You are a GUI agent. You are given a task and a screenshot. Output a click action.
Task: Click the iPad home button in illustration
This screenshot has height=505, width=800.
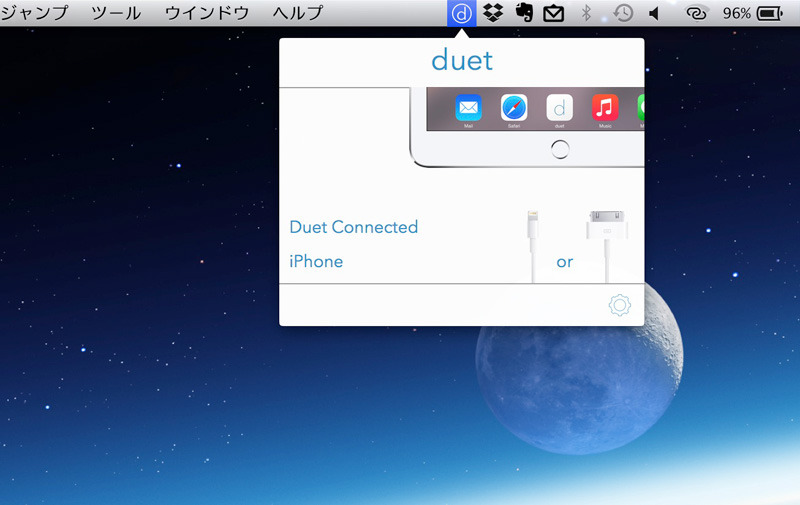point(560,150)
